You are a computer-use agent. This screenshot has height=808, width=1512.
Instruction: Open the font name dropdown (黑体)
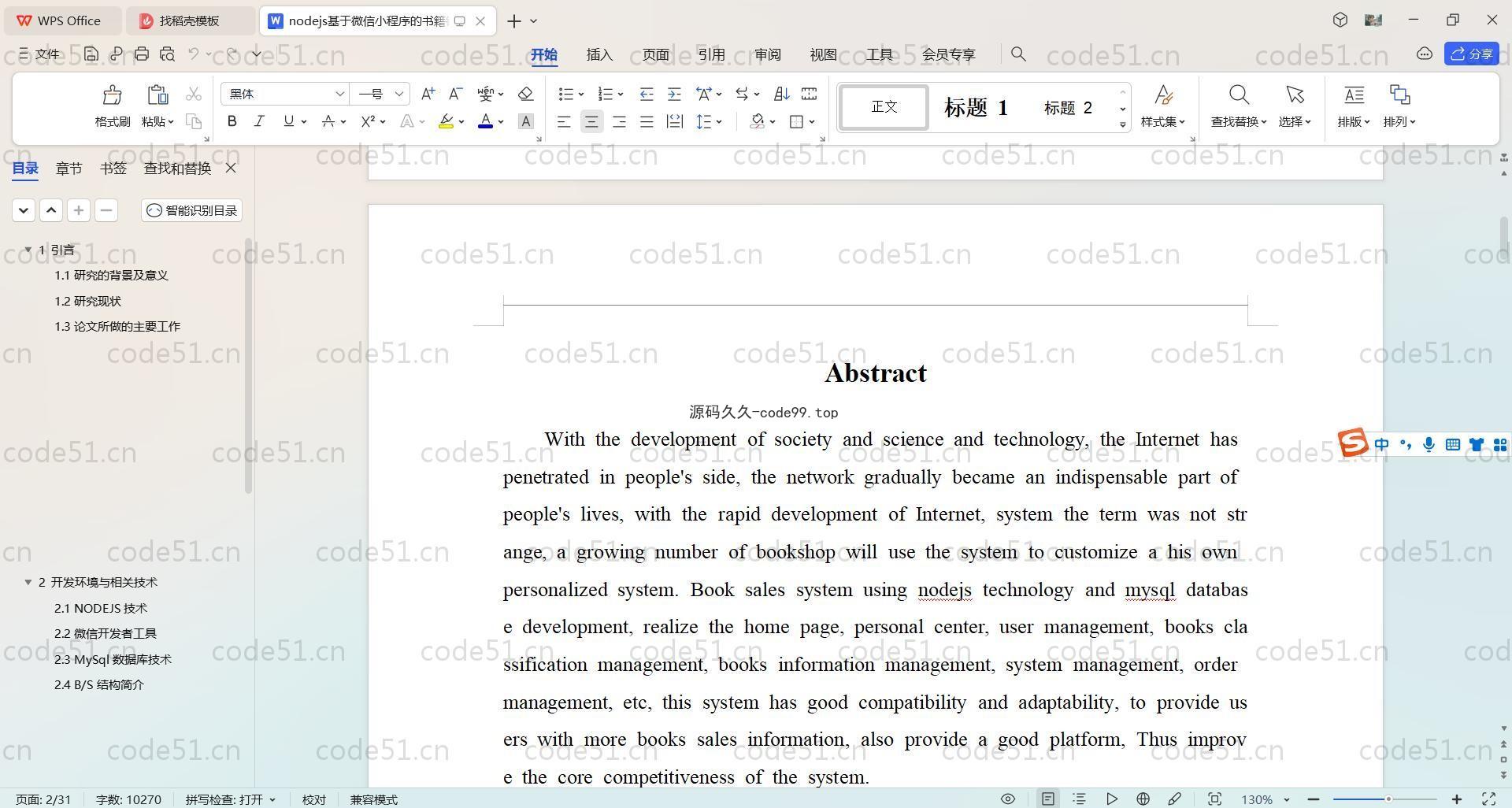point(339,94)
